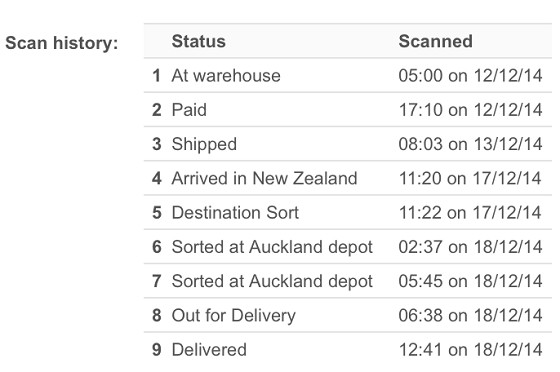Select the Scan history label
This screenshot has width=560, height=372.
pos(61,43)
